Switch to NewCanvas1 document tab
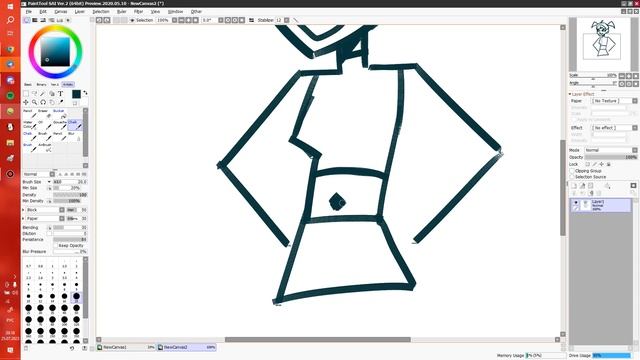The image size is (640, 360). (126, 347)
